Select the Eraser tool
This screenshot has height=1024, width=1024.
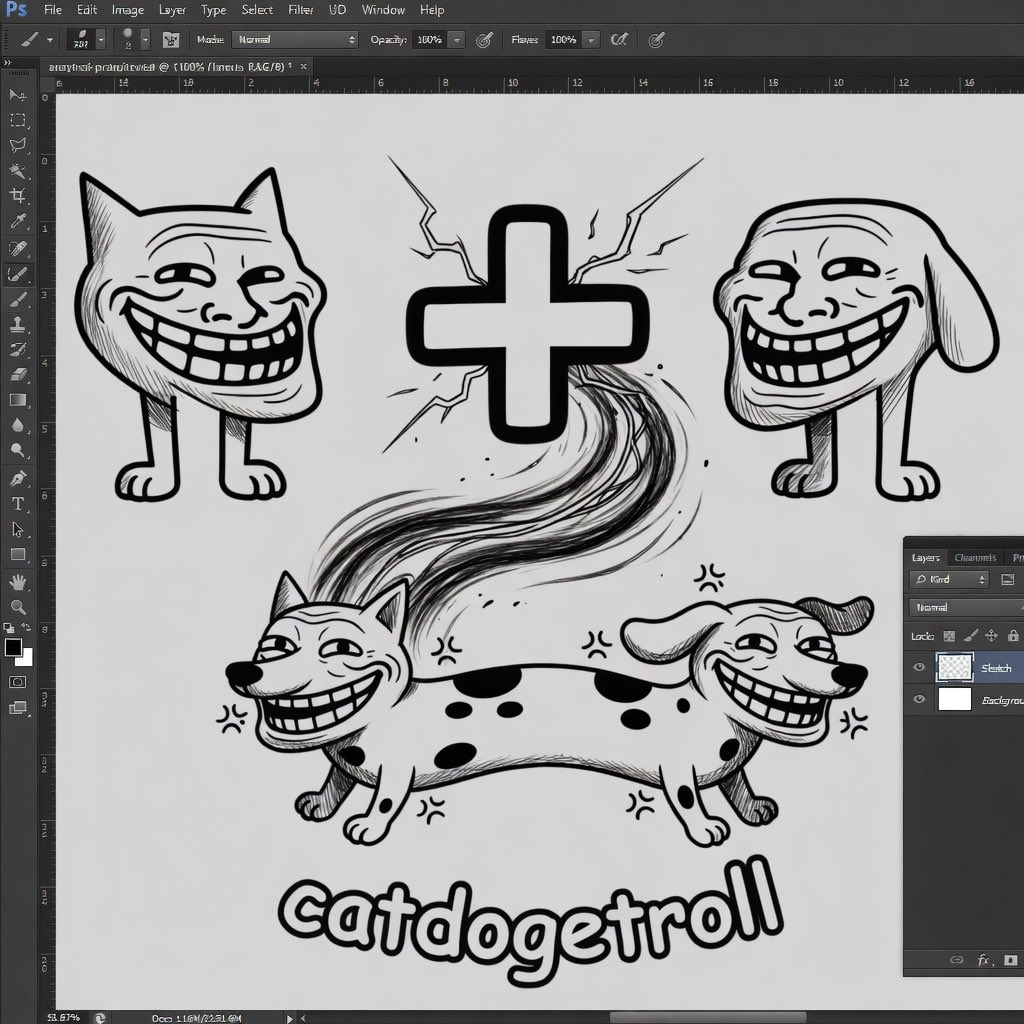coord(18,375)
